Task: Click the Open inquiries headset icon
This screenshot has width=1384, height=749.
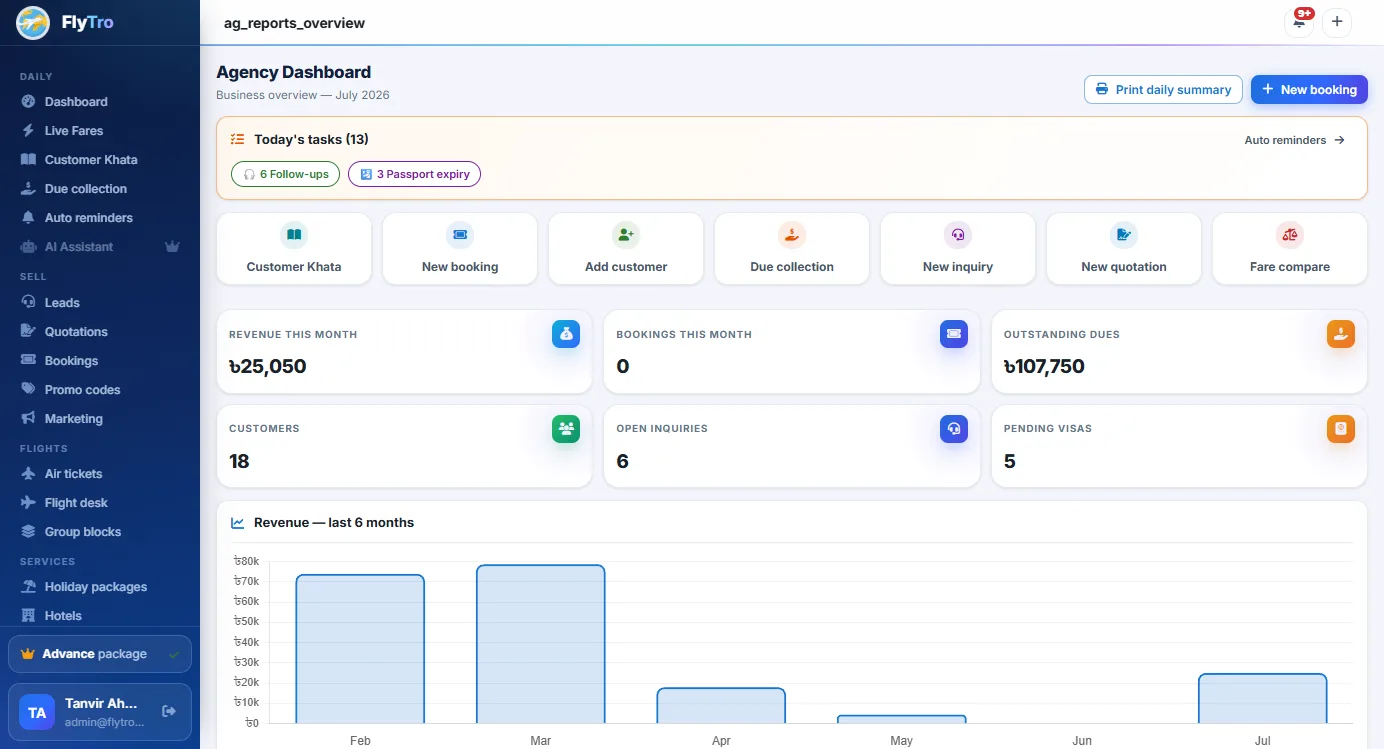Action: (x=954, y=429)
